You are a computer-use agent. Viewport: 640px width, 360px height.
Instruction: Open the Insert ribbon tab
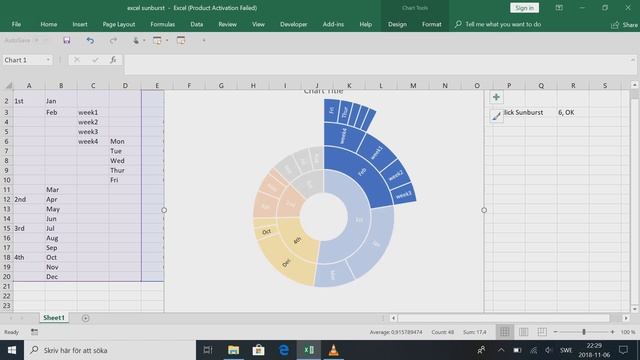[80, 24]
